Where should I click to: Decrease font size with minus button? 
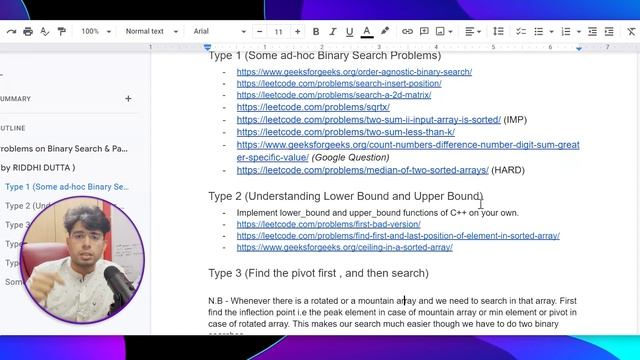(260, 31)
